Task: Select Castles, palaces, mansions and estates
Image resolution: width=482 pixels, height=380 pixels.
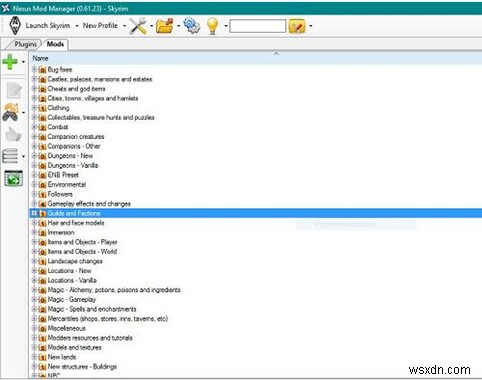Action: click(x=100, y=79)
